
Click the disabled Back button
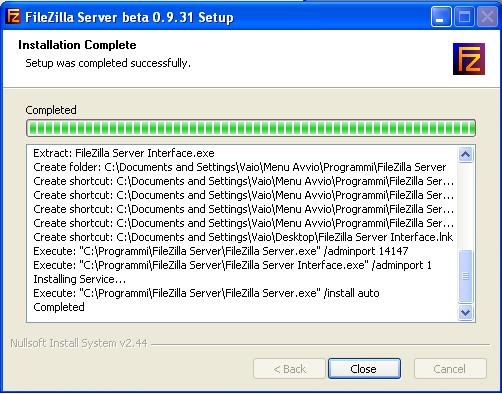coord(289,369)
